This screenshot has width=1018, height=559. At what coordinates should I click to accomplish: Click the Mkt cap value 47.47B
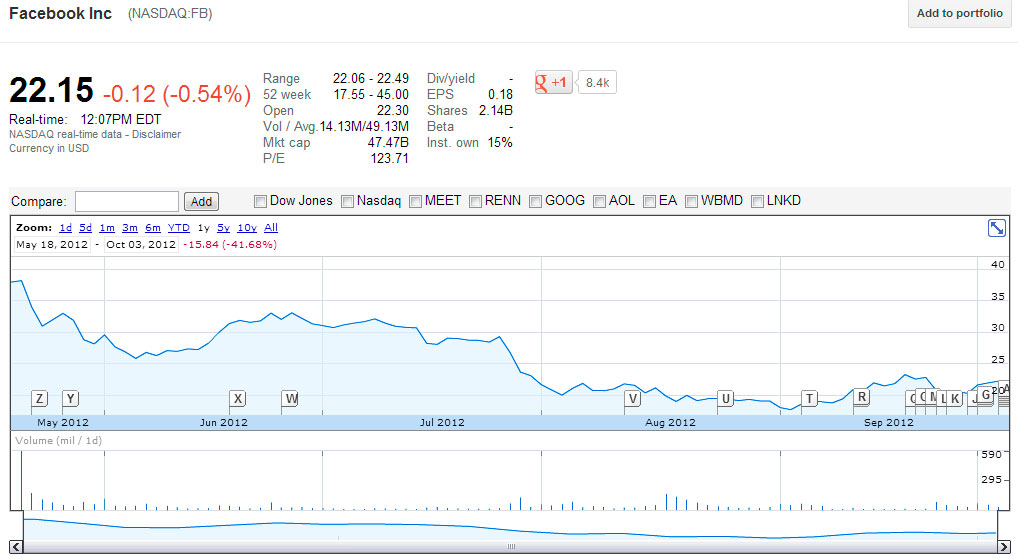tap(388, 143)
